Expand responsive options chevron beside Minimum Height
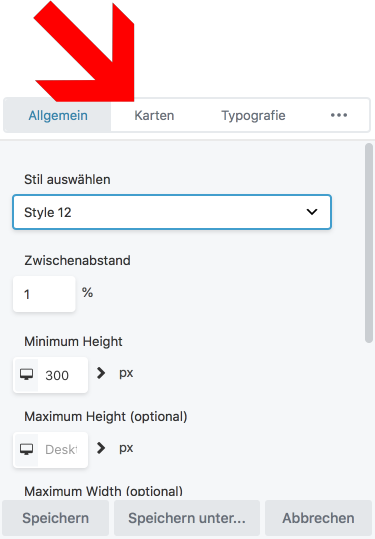 [101, 373]
